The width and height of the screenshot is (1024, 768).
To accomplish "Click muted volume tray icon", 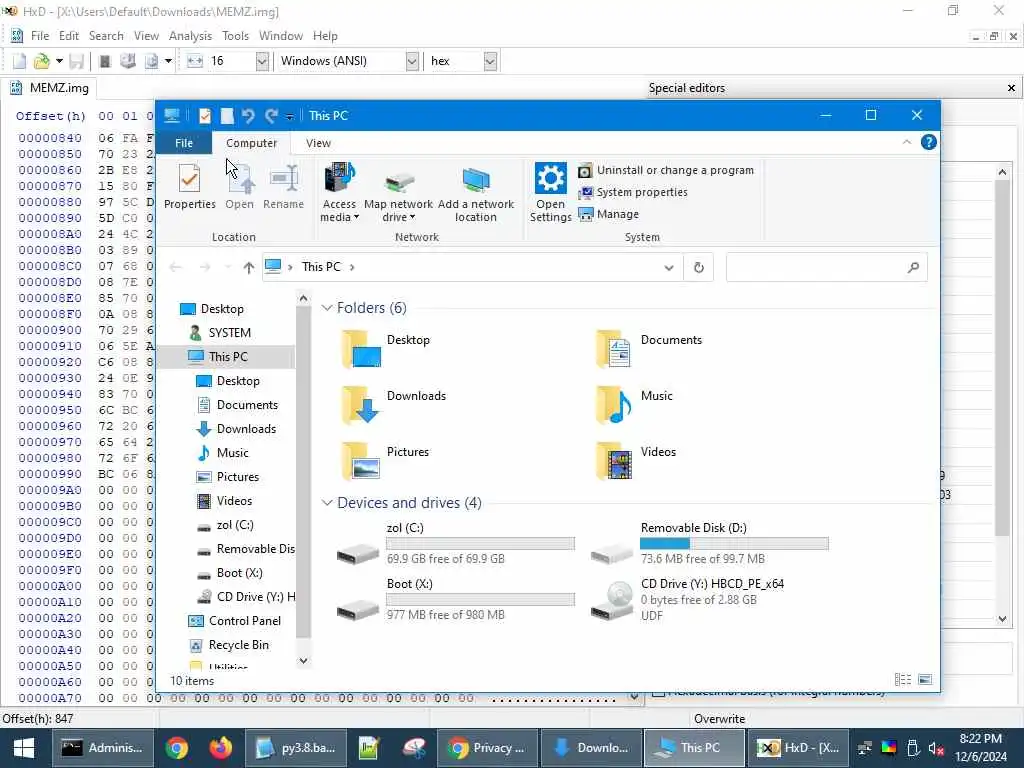I will point(936,748).
